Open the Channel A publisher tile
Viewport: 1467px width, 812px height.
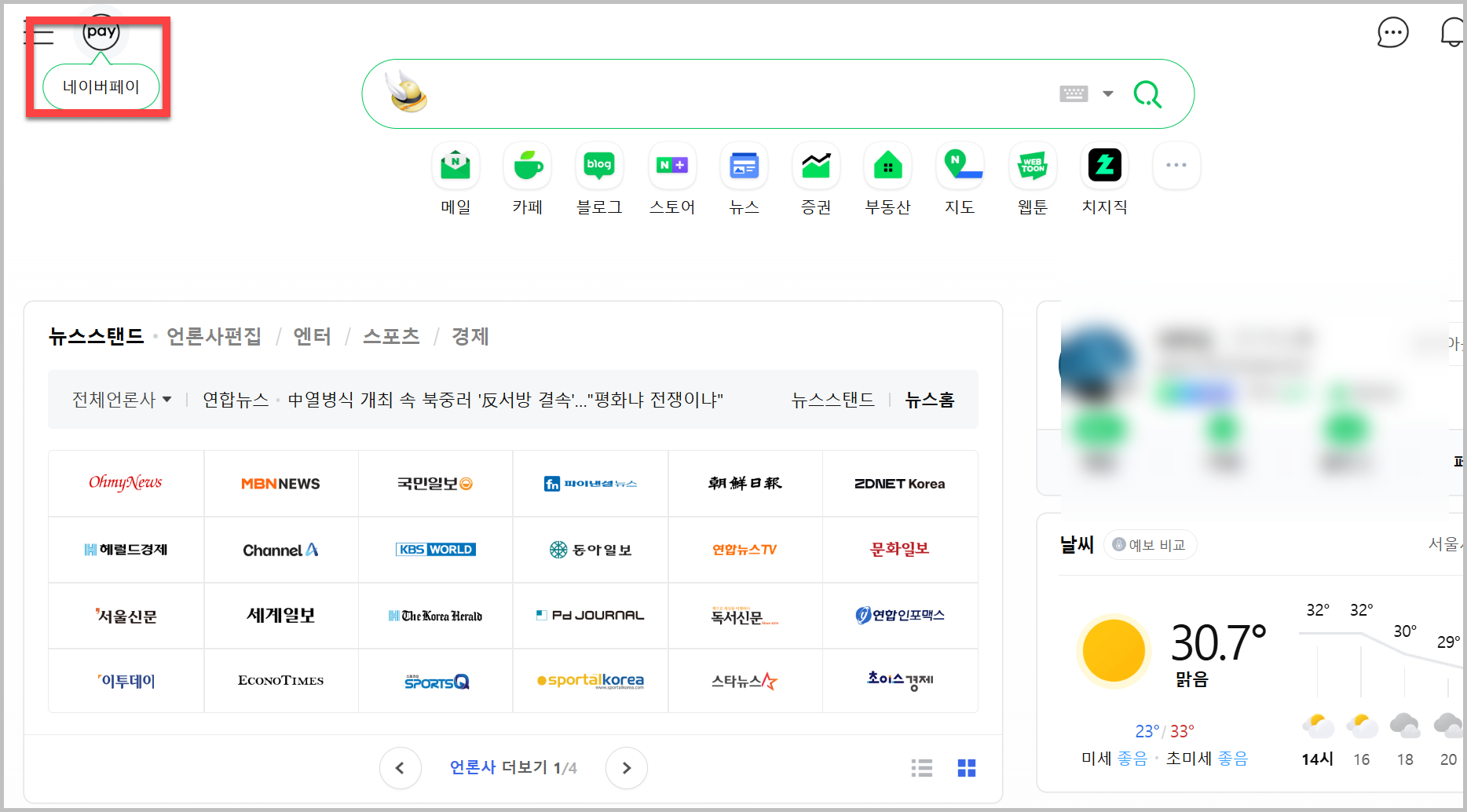pos(280,550)
